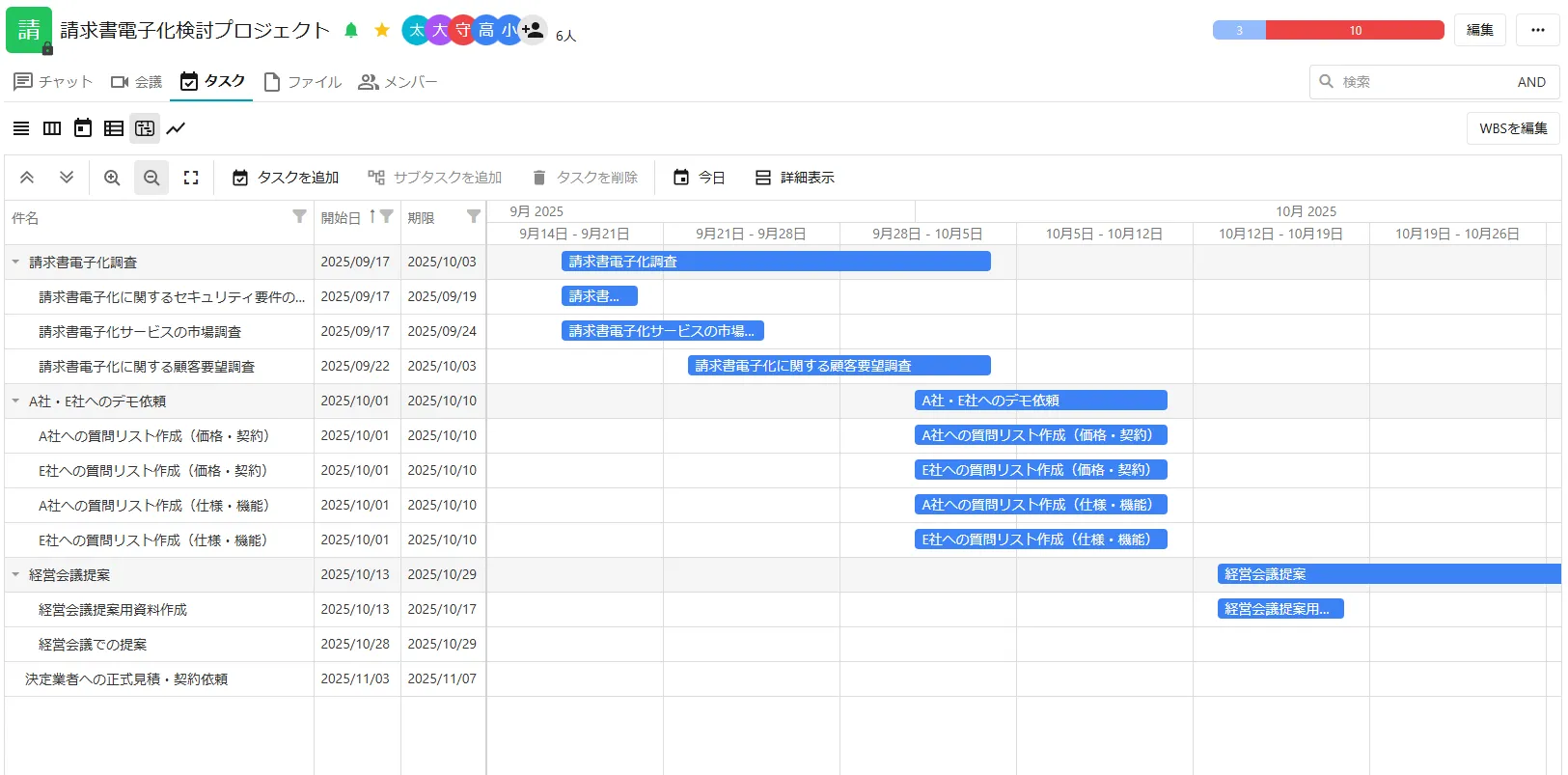Open the filter for 件名 column
The height and width of the screenshot is (775, 1568).
[299, 217]
